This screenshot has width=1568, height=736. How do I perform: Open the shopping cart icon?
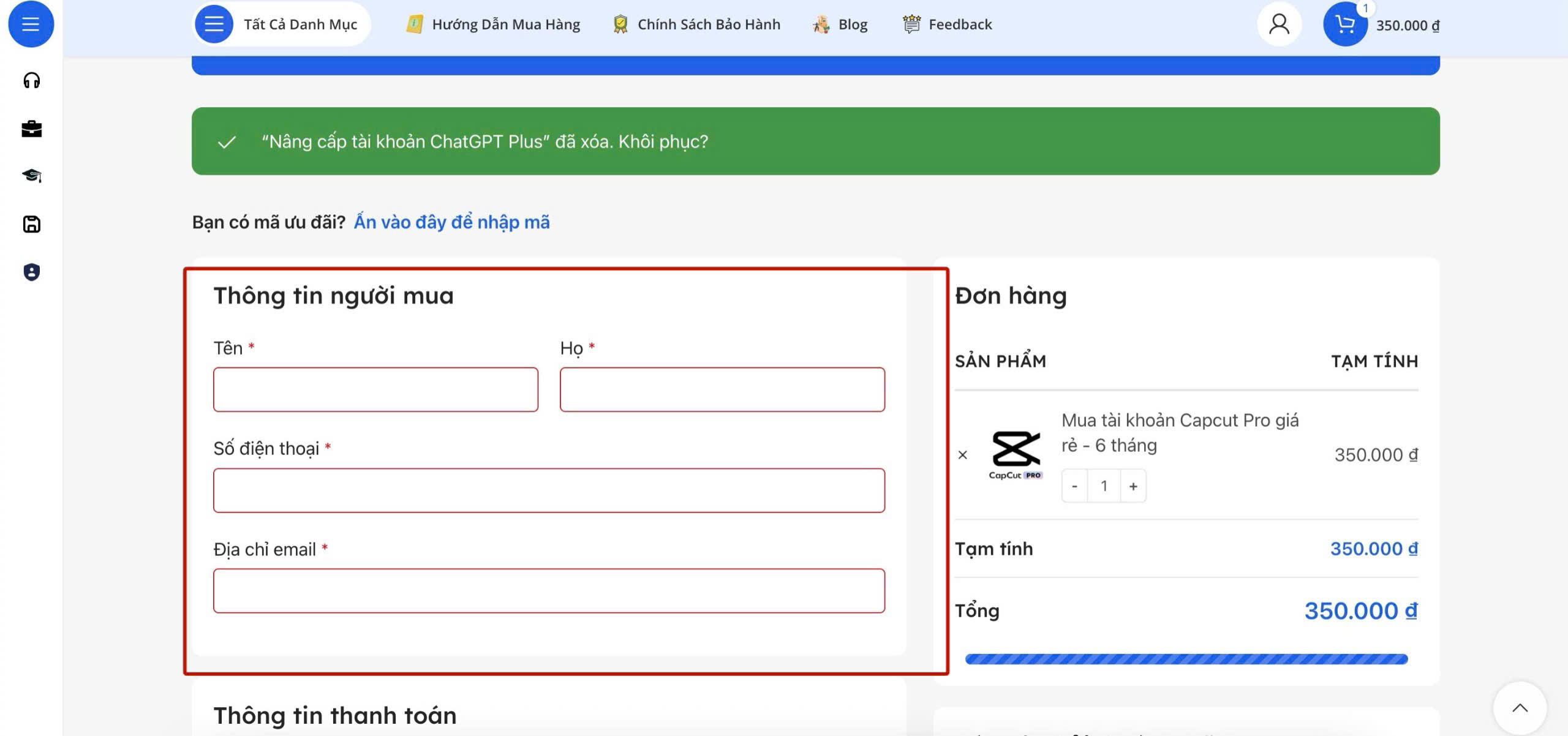pos(1345,24)
